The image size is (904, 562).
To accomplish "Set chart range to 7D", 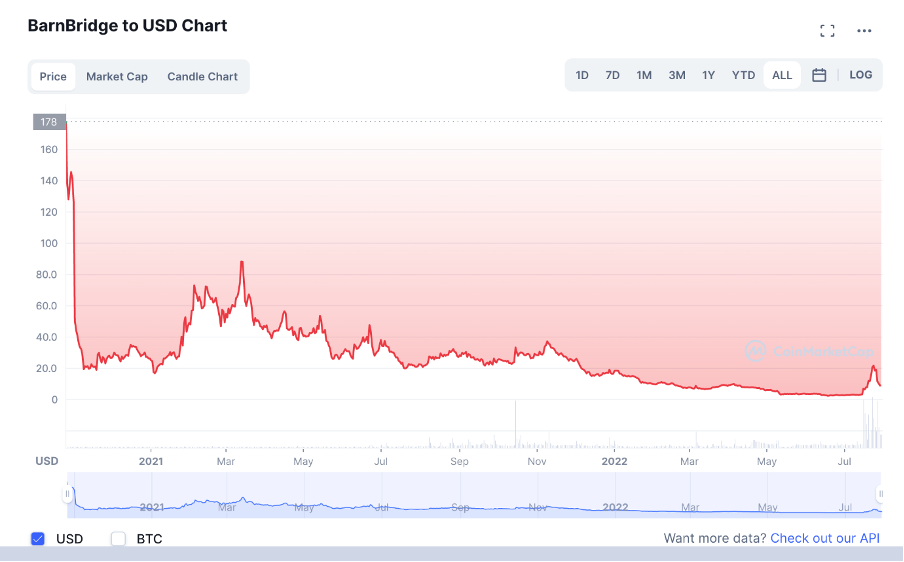I will coord(613,75).
